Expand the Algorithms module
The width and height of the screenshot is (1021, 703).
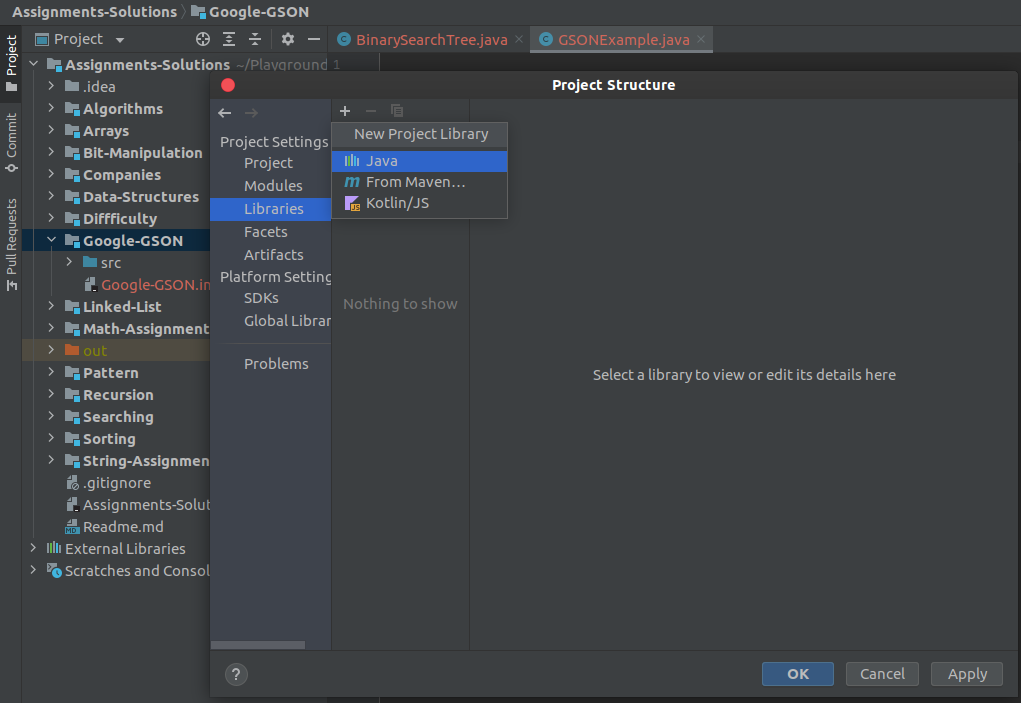[x=51, y=108]
